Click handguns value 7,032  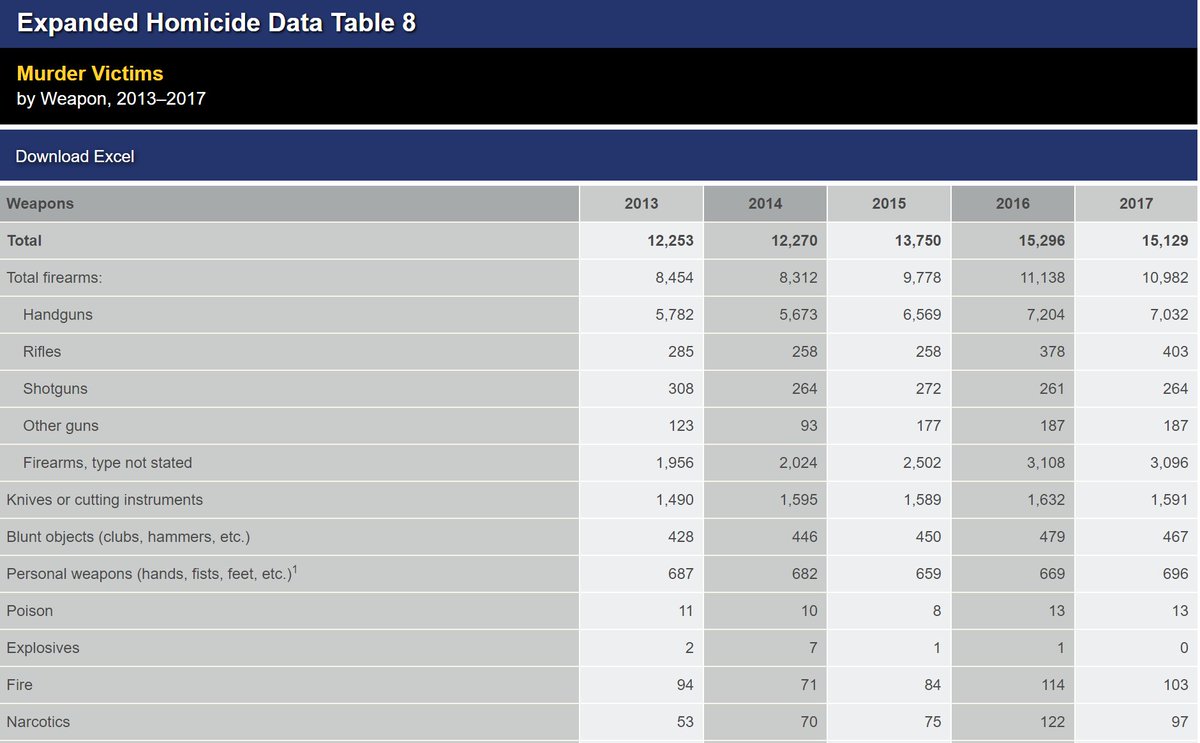1170,314
